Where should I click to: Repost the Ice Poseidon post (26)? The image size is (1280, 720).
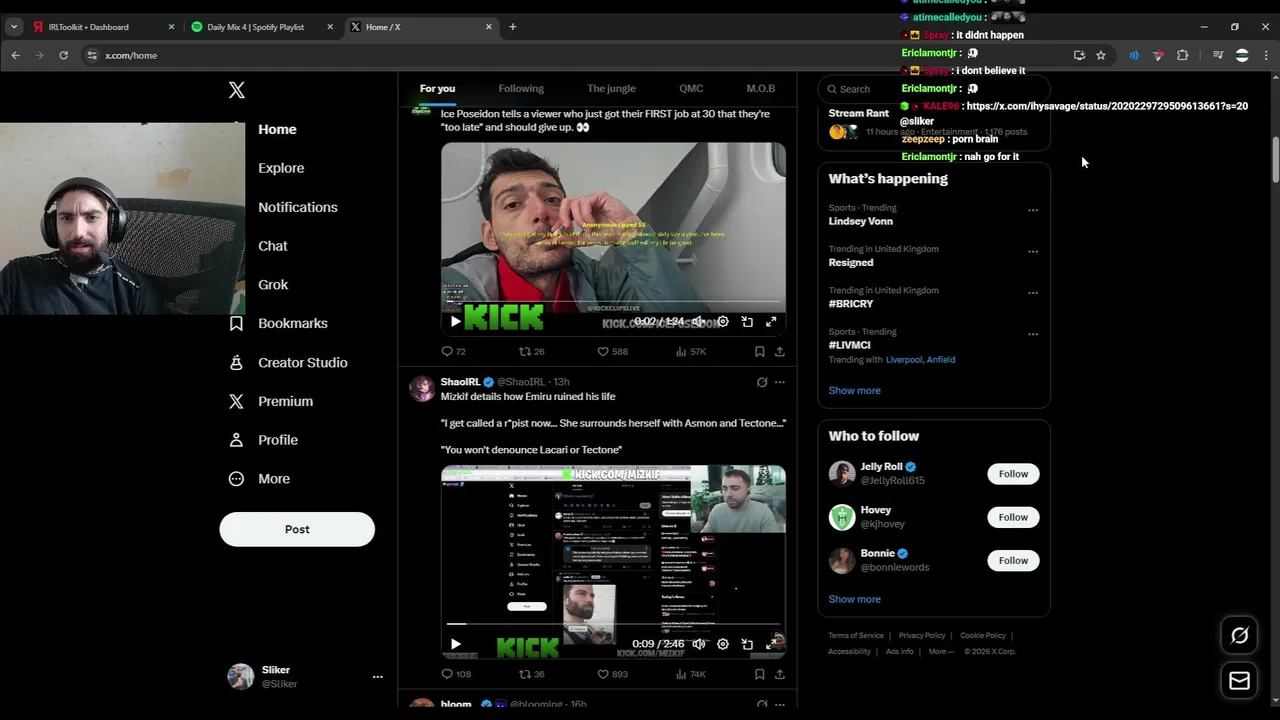[x=531, y=352]
